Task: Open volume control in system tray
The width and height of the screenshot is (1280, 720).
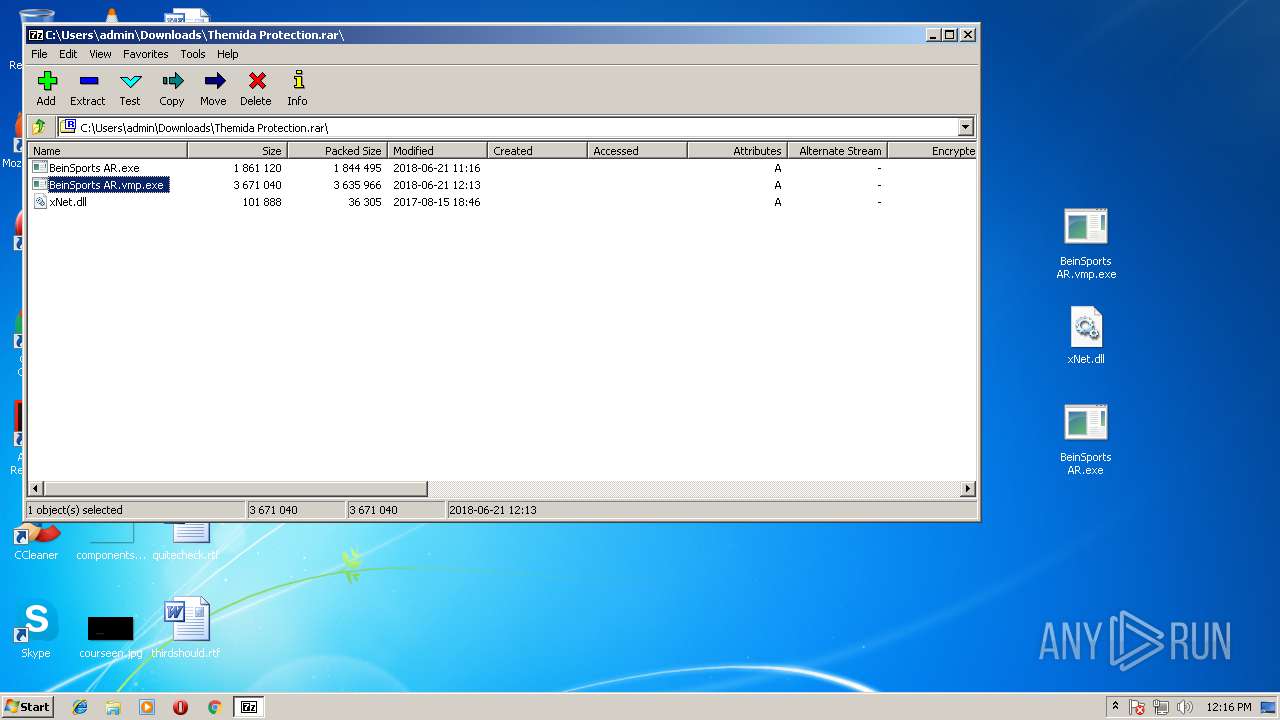Action: (x=1185, y=707)
